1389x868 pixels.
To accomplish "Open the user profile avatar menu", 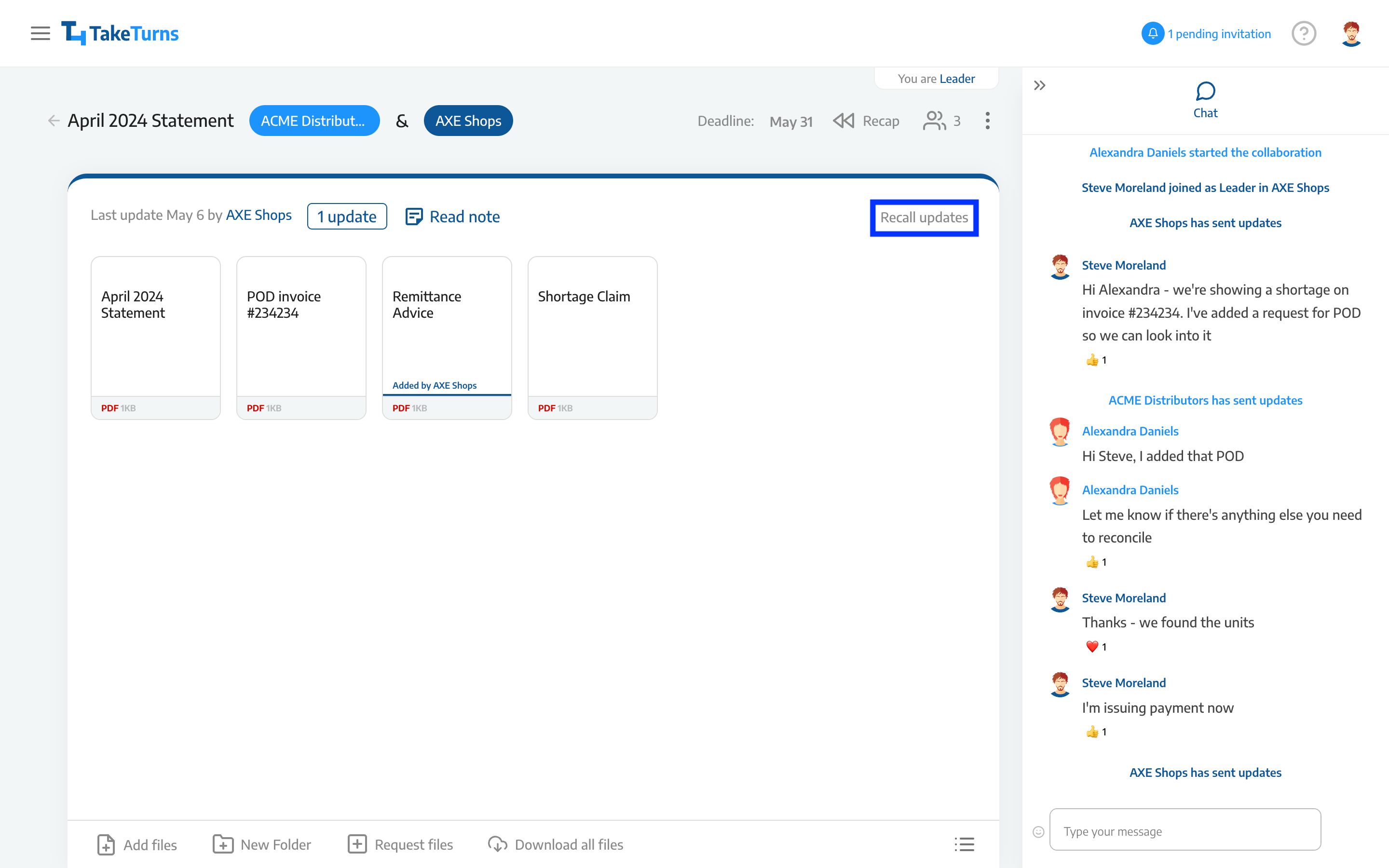I will (1351, 33).
